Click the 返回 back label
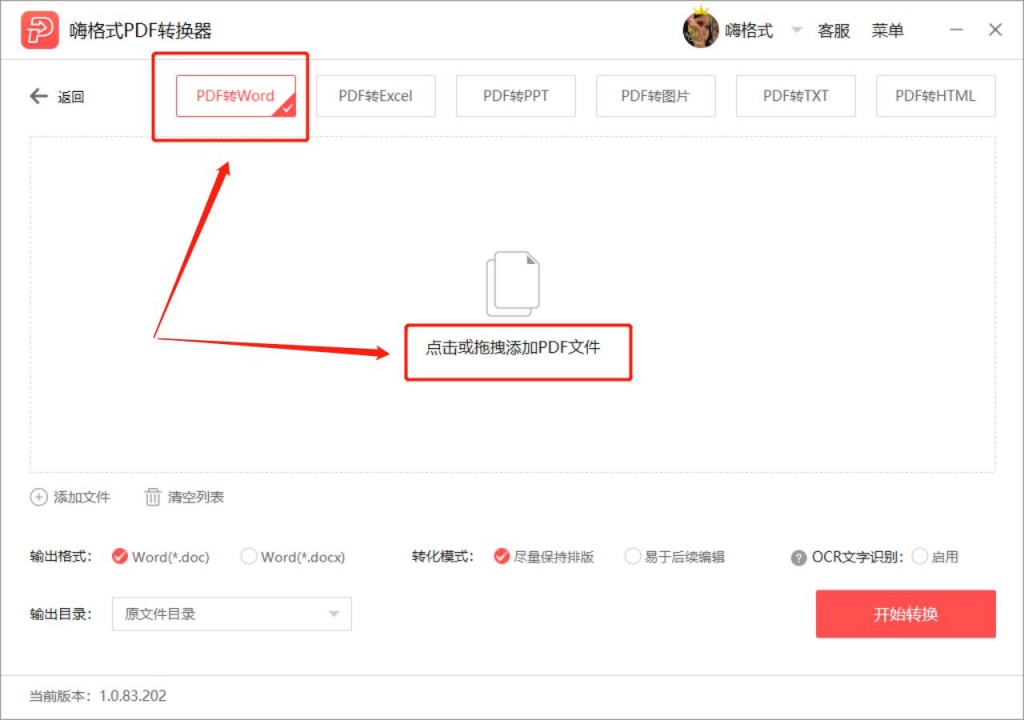1024x720 pixels. pyautogui.click(x=71, y=97)
